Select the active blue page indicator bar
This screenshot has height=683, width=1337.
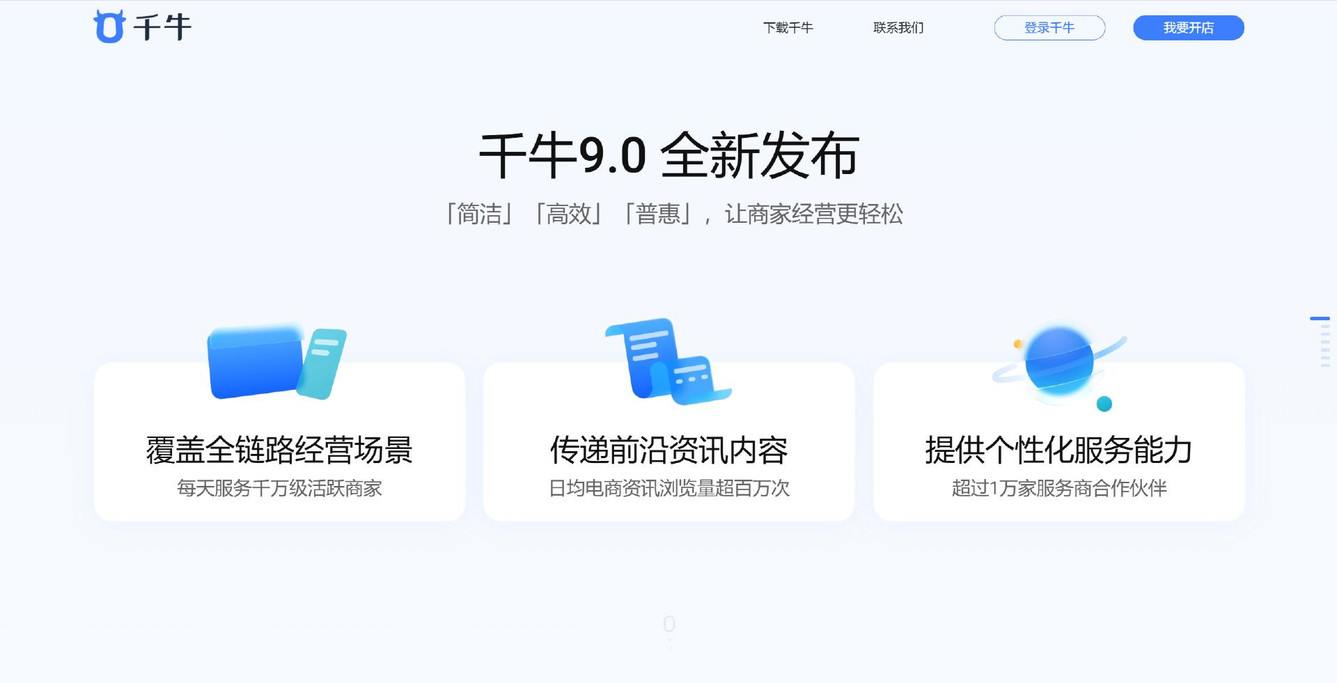[1320, 319]
